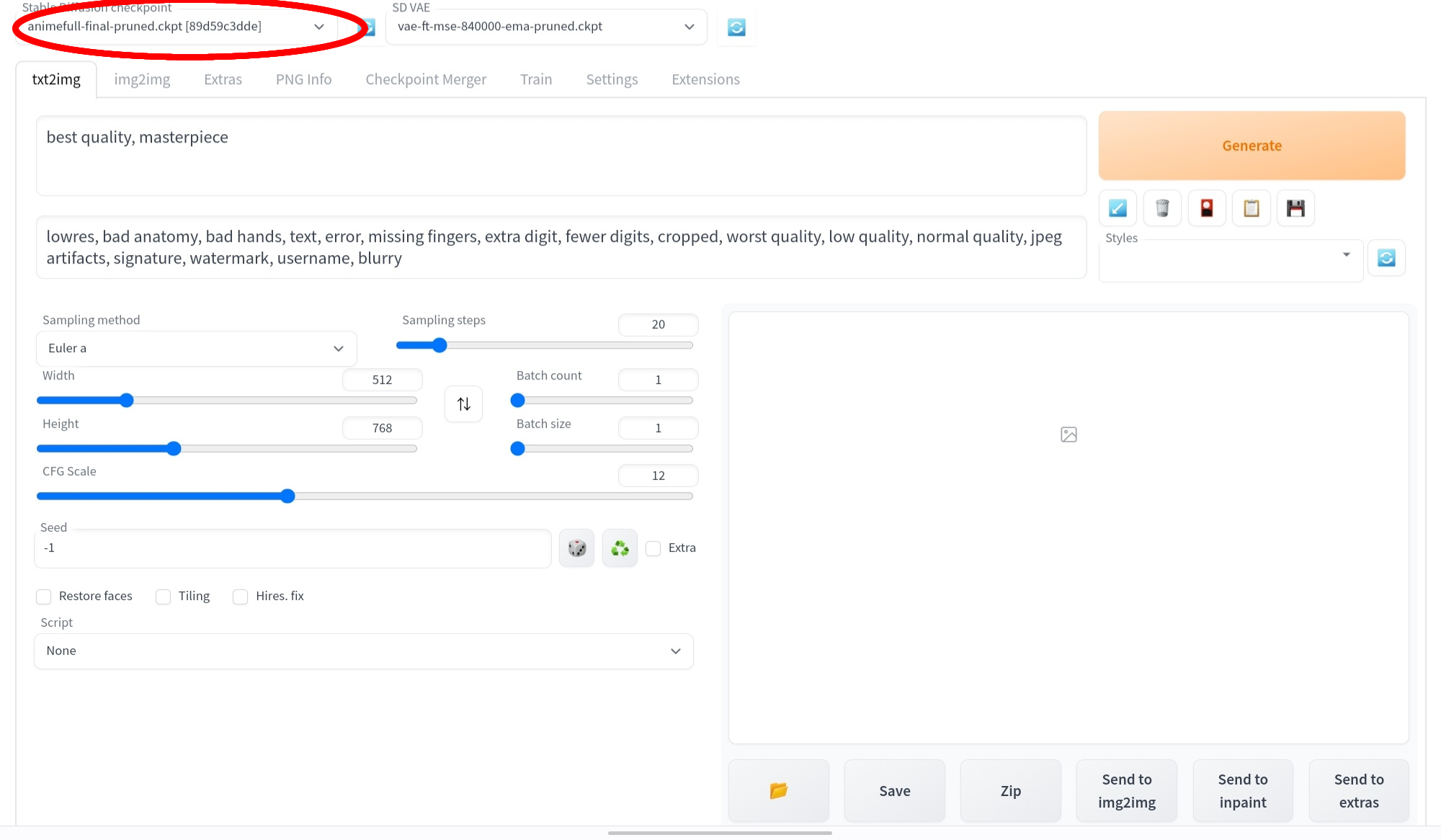Click the floppy disk save style icon
Viewport: 1441px width, 840px height.
point(1295,208)
